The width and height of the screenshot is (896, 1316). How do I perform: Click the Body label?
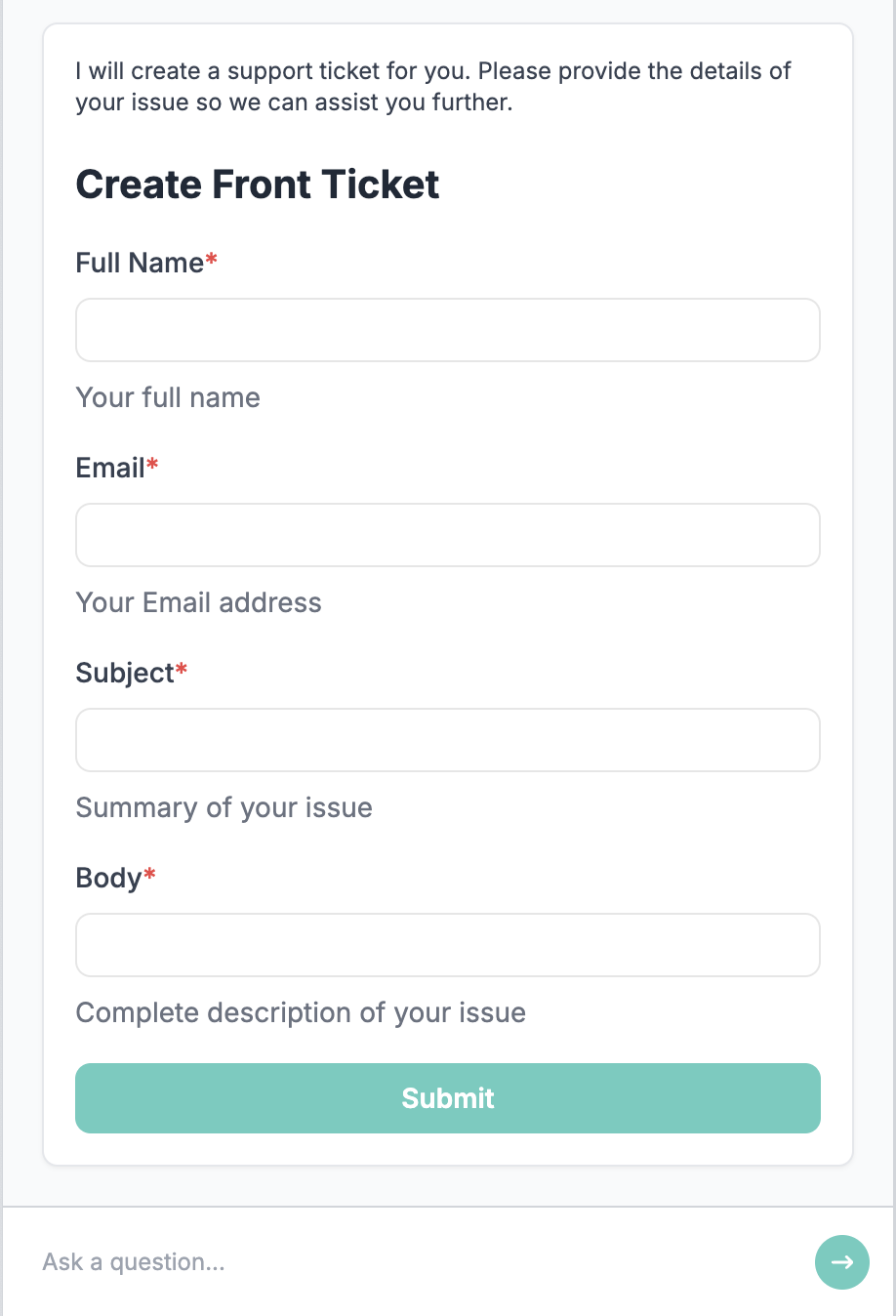click(106, 878)
